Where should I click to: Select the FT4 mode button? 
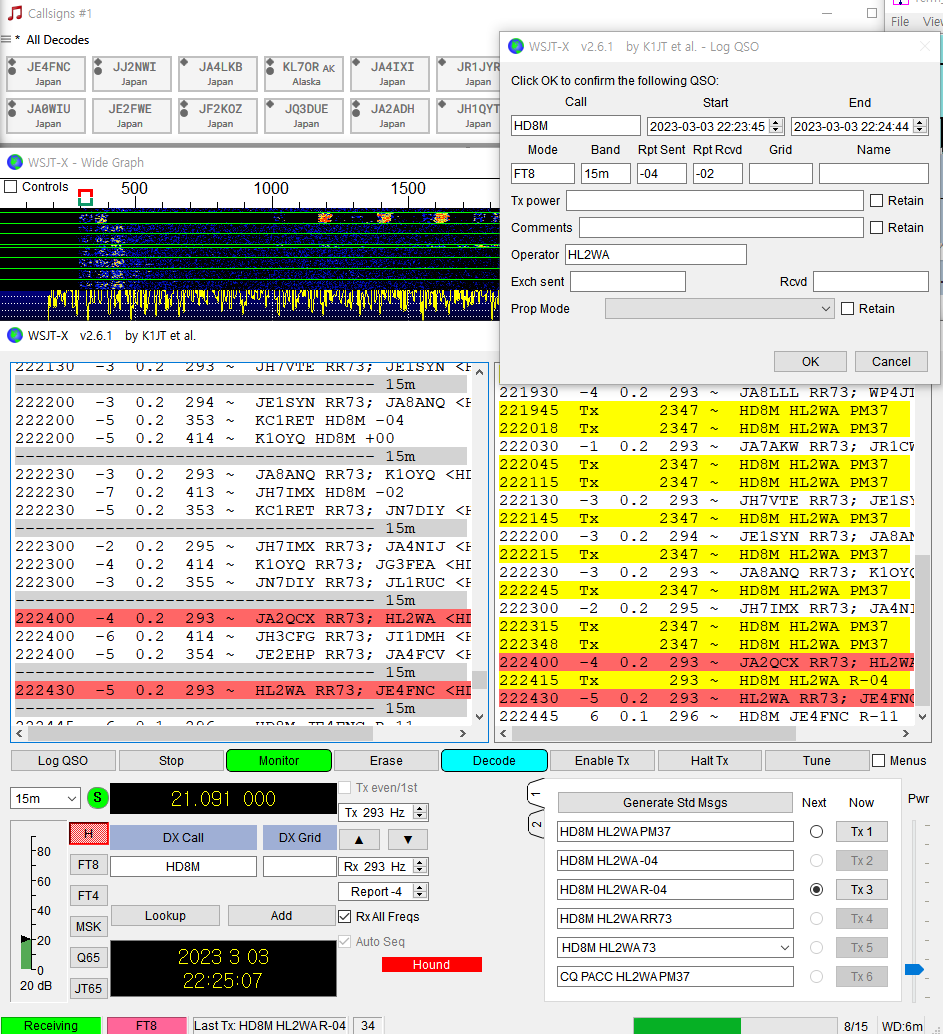click(x=89, y=895)
